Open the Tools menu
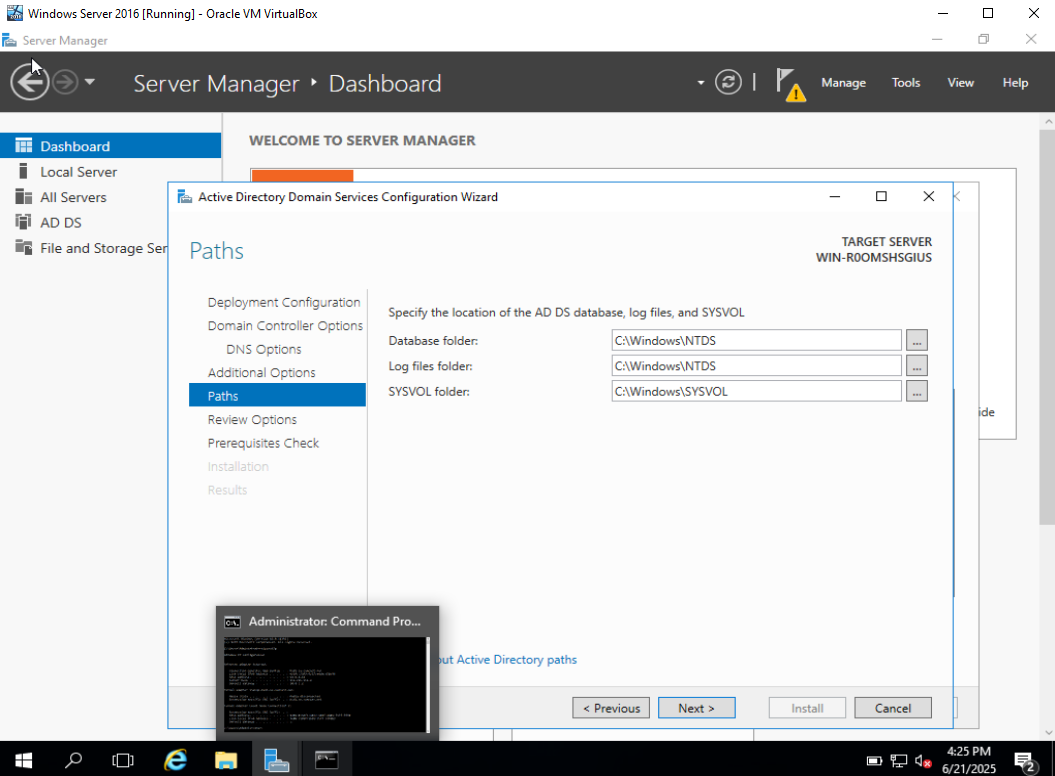 coord(906,82)
